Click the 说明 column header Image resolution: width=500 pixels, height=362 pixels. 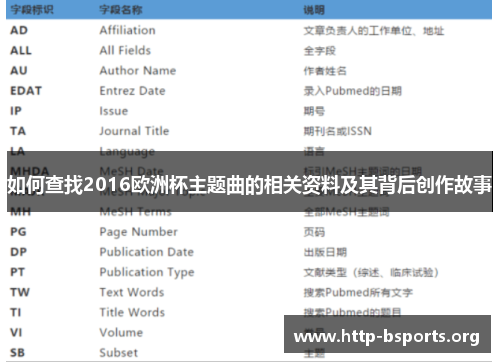coord(314,10)
